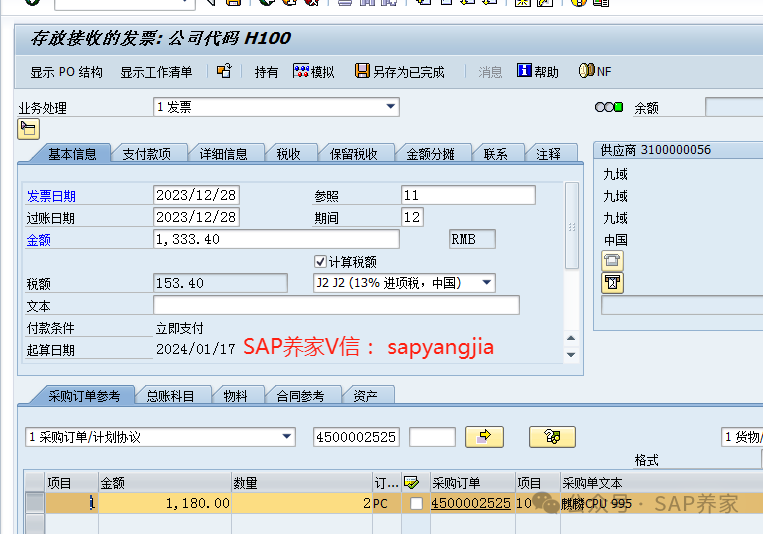Click the amount cell 1,180.00
Screen dimensions: 763x534
click(165, 503)
